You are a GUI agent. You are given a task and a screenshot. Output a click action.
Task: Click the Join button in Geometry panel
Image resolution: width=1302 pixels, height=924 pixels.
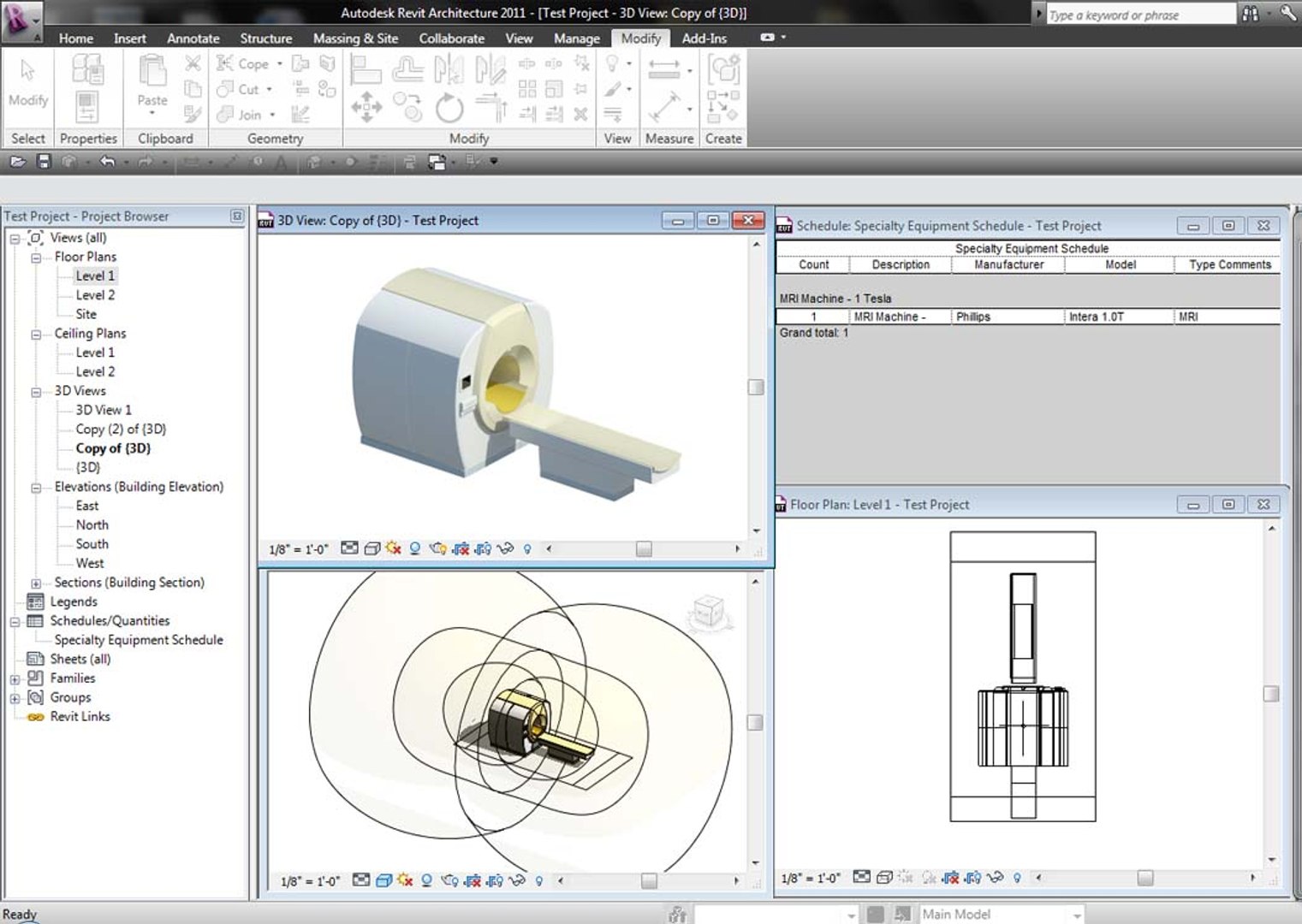tap(239, 115)
